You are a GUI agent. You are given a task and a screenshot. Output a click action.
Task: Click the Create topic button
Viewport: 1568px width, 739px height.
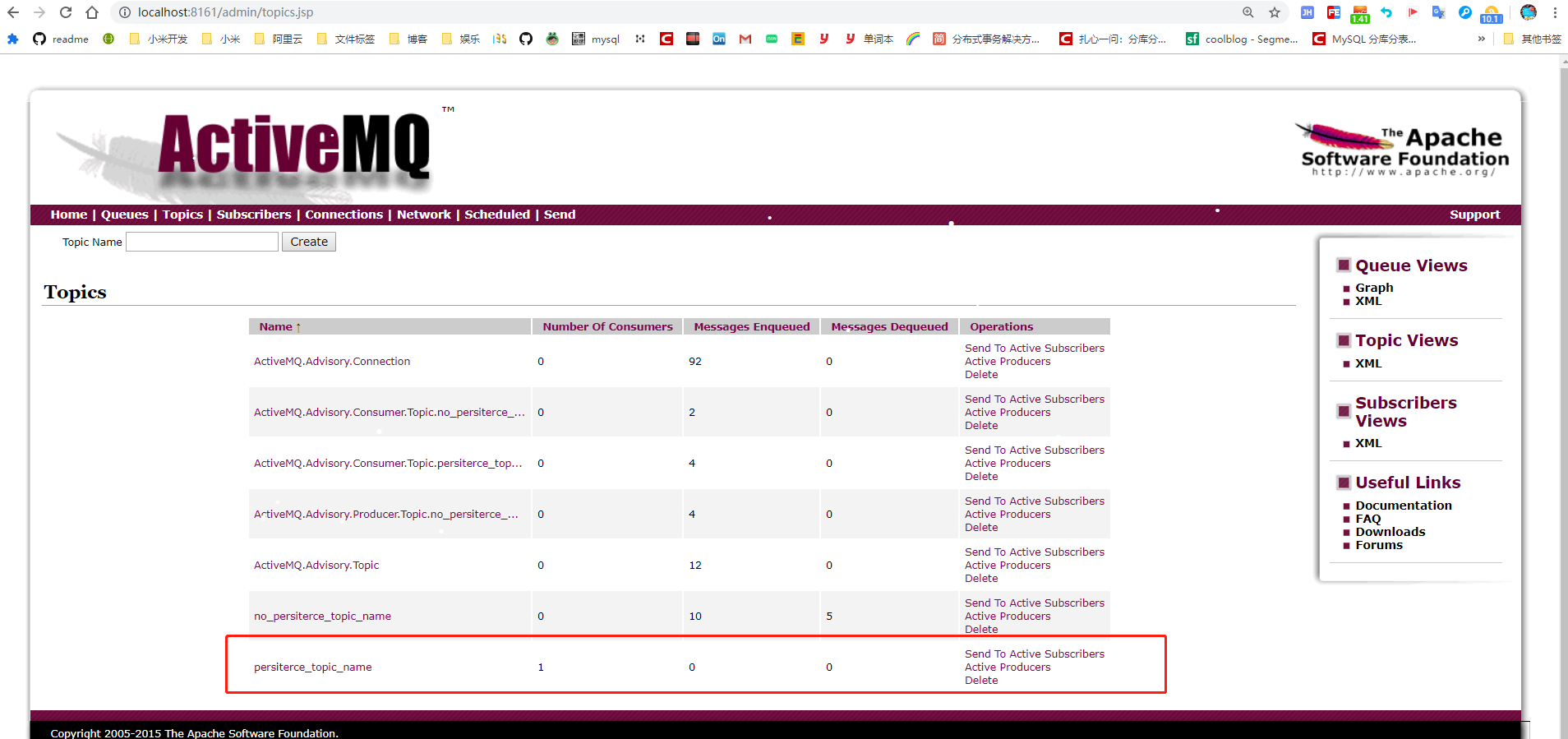coord(309,242)
